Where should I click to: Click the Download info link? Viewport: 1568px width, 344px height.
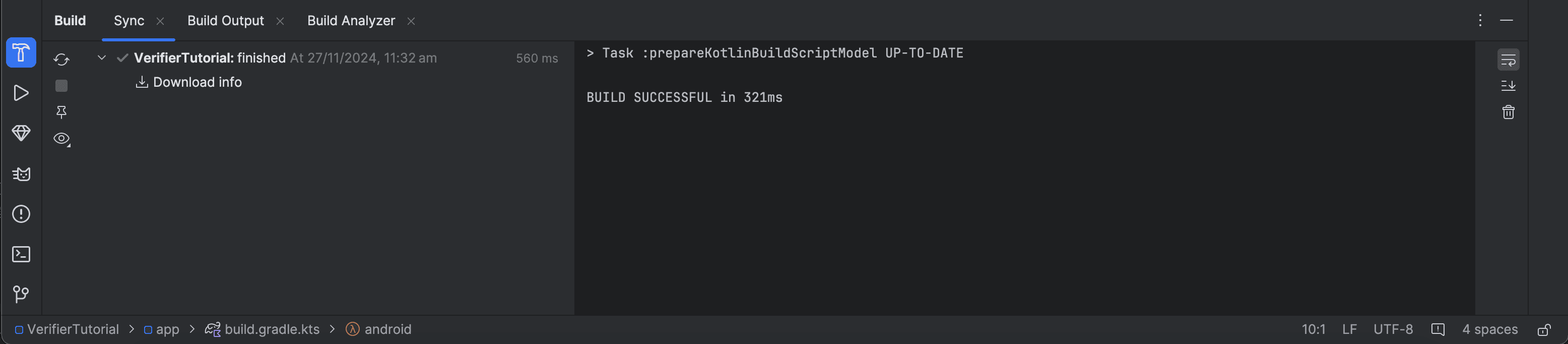point(197,82)
